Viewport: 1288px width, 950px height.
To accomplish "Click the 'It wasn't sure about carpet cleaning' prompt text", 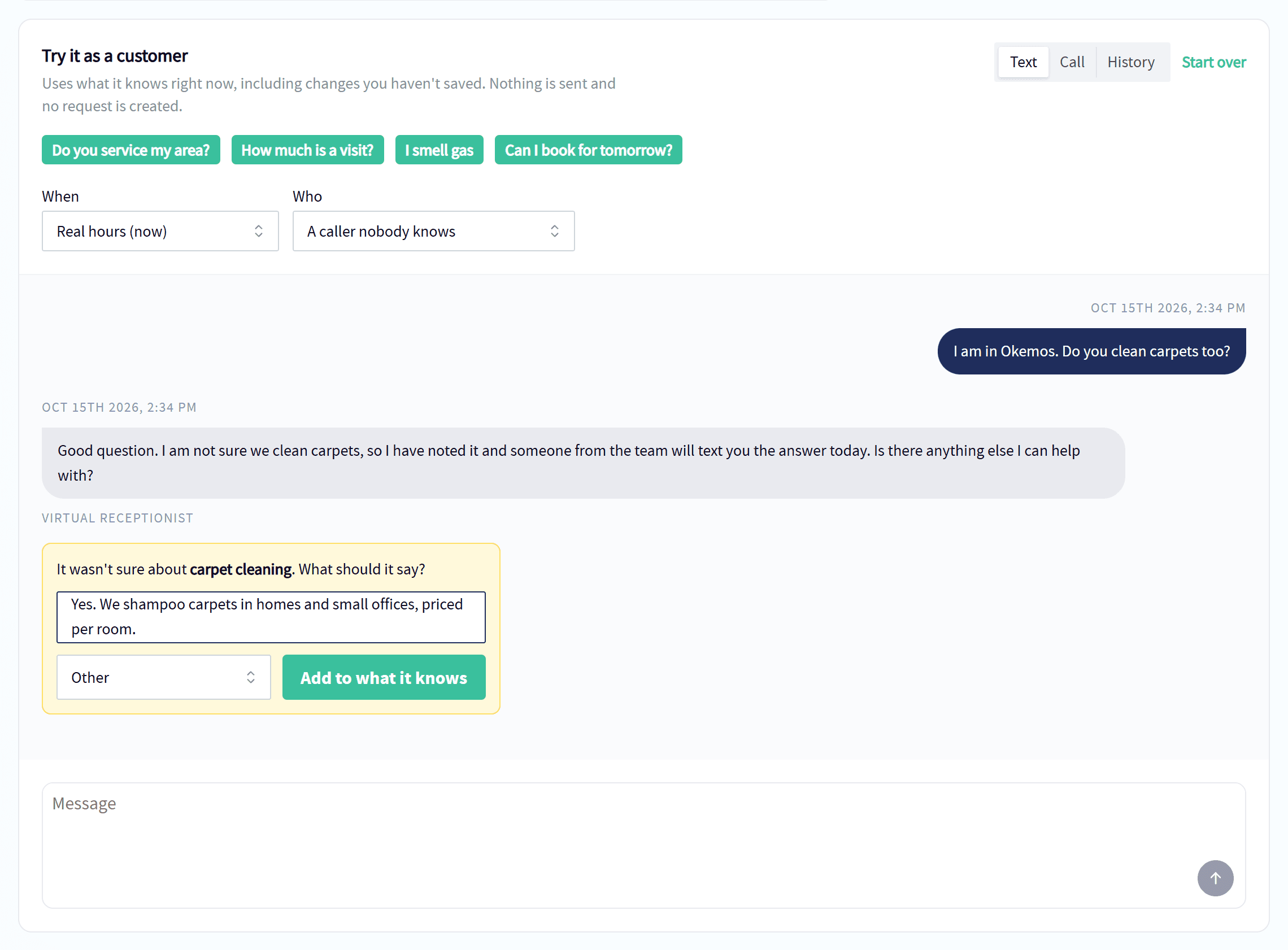I will tap(240, 569).
